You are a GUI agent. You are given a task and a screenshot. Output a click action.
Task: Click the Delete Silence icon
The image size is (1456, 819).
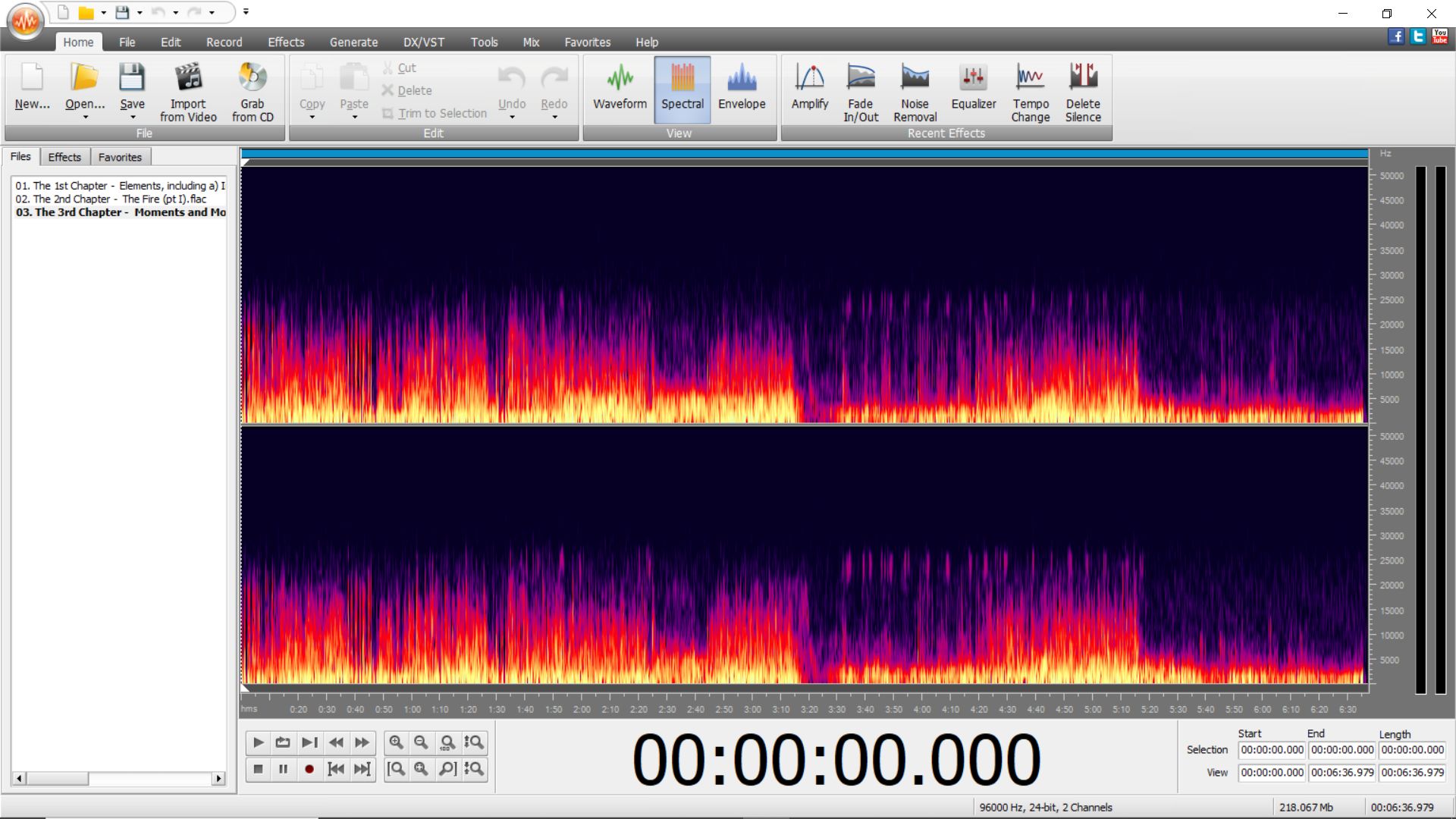pyautogui.click(x=1082, y=77)
